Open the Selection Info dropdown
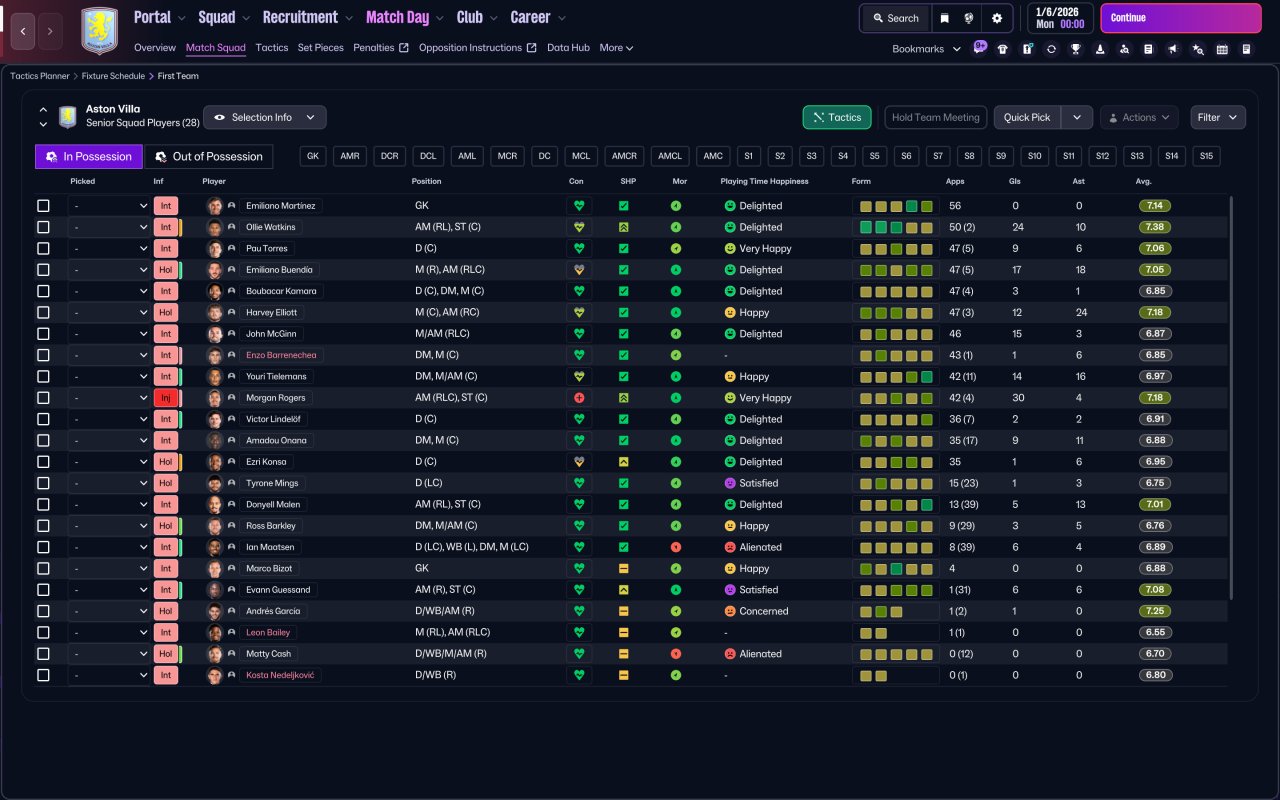Screen dimensions: 1280x800 [x=265, y=118]
